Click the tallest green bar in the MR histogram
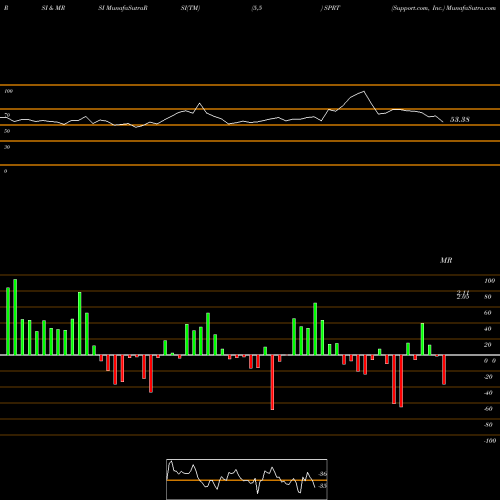 [15, 317]
